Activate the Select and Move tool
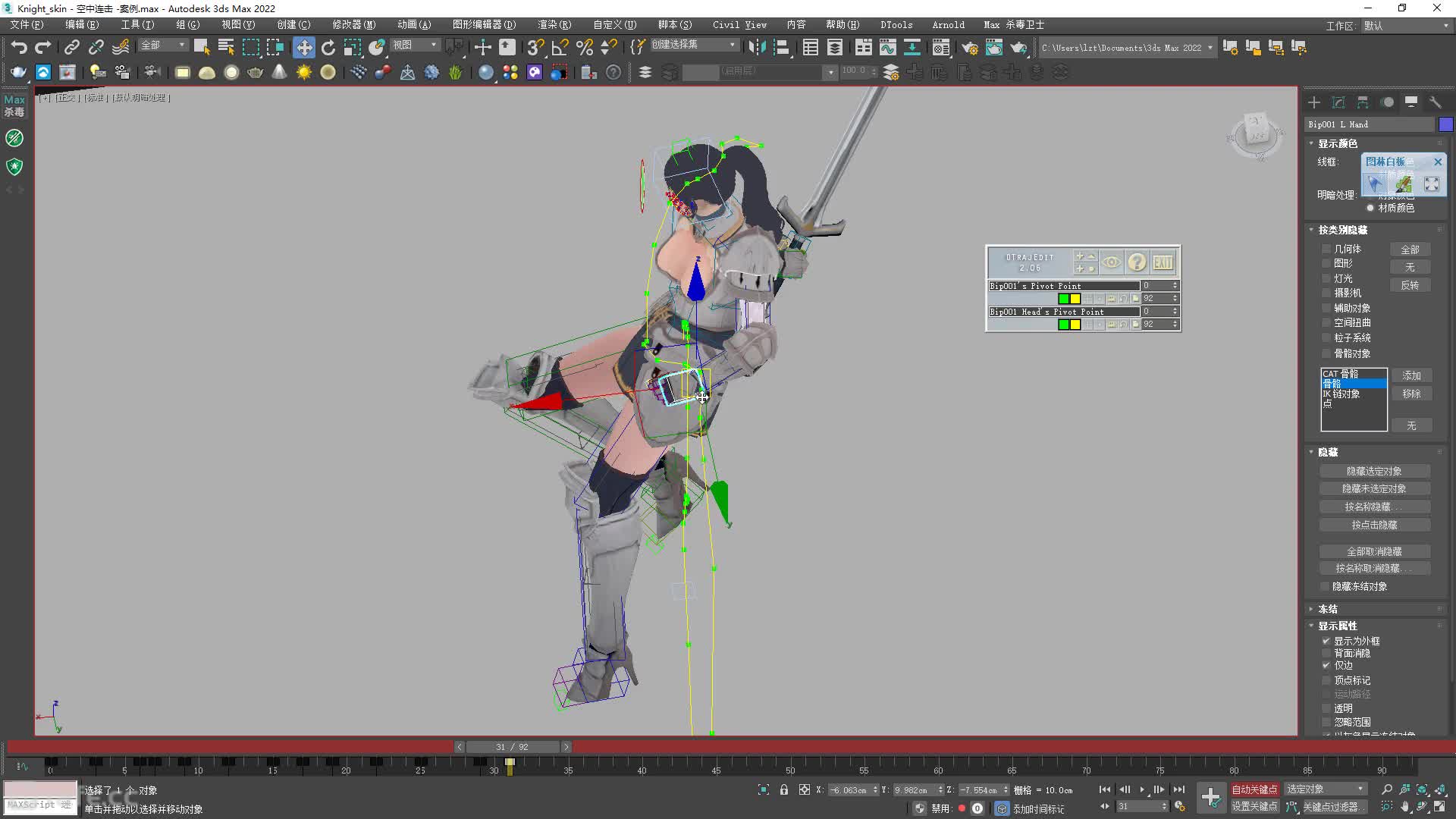 coord(303,47)
